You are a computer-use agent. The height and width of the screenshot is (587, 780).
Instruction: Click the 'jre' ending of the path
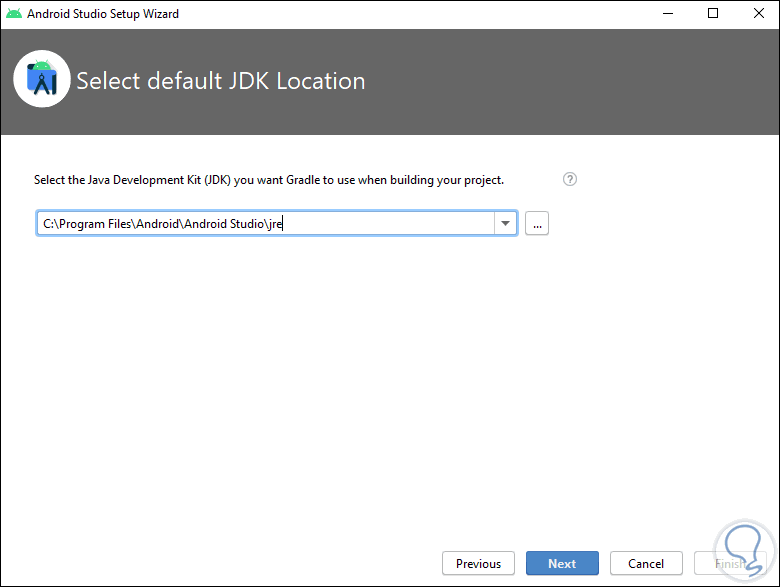pos(277,225)
